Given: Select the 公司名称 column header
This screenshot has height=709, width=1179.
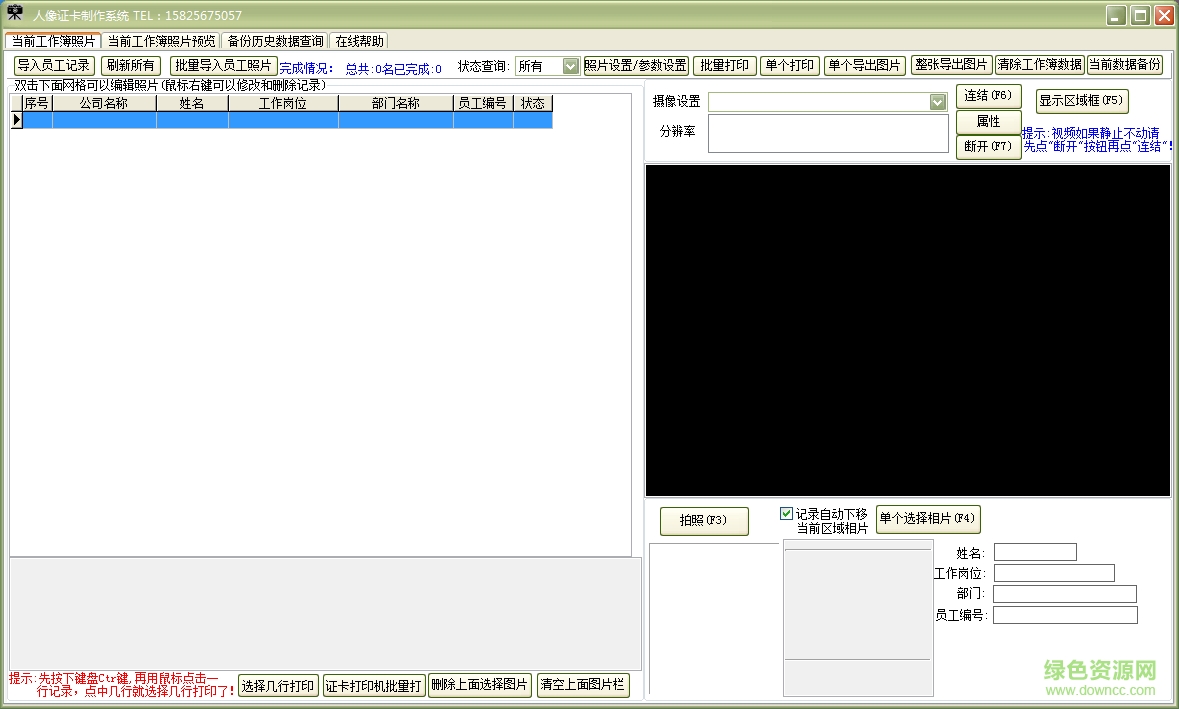Looking at the screenshot, I should click(104, 103).
